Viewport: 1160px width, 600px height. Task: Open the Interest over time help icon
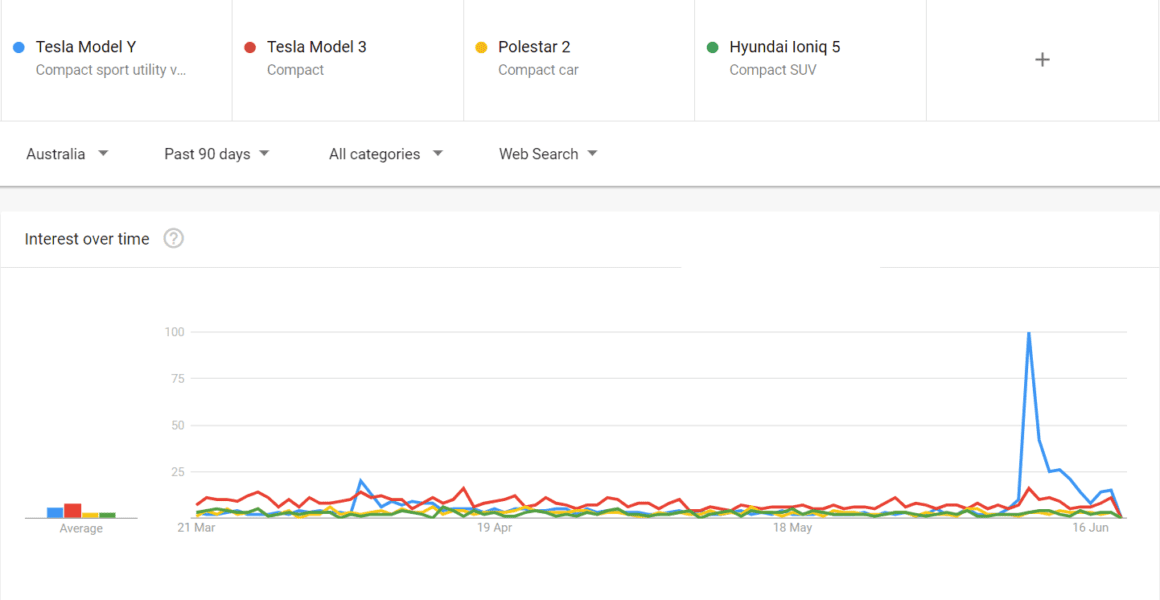click(173, 238)
